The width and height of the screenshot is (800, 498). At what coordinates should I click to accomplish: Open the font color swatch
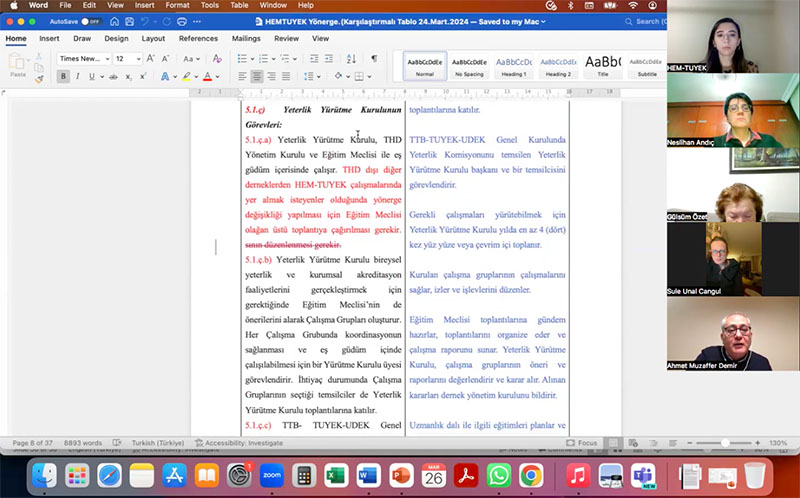[x=208, y=76]
